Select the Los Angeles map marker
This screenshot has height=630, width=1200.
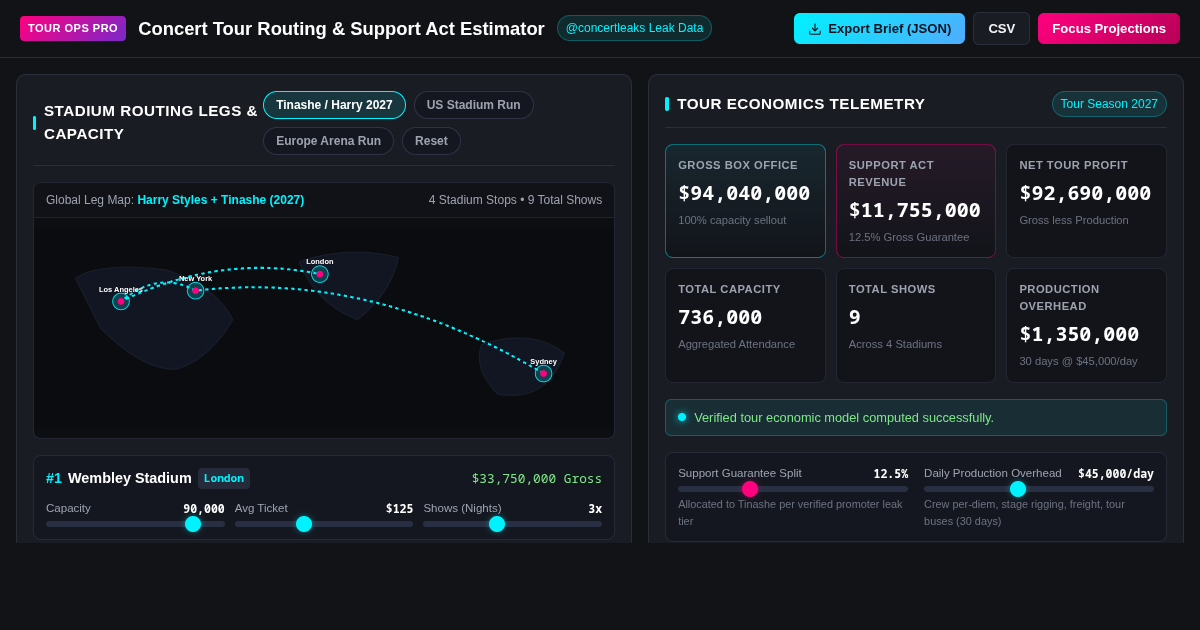(x=121, y=301)
